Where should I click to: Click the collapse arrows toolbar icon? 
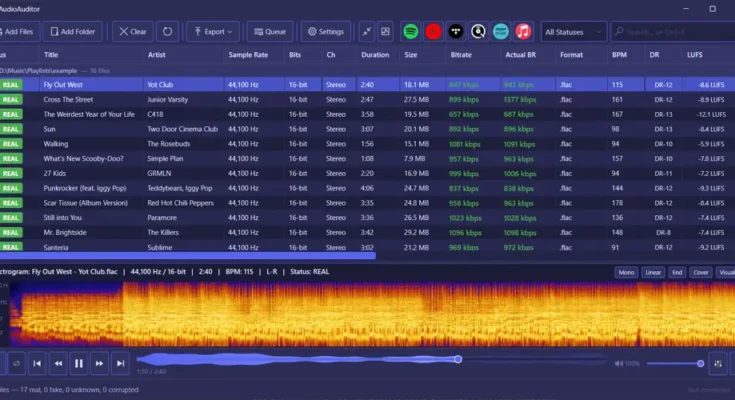367,31
